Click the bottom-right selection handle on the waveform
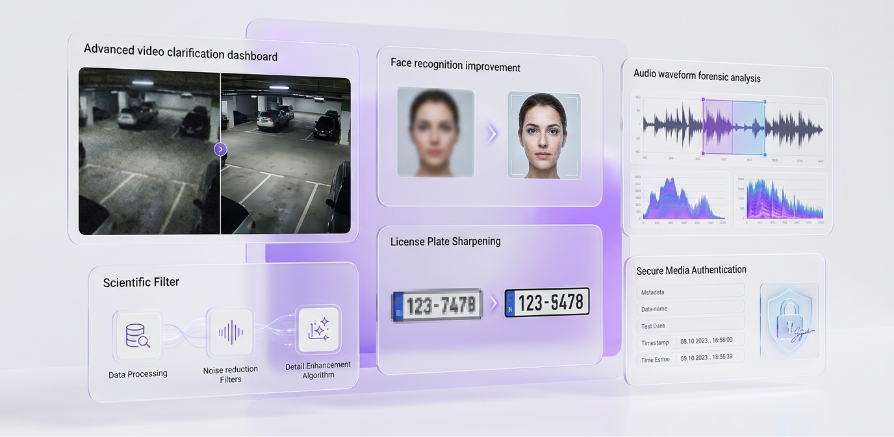 pyautogui.click(x=765, y=155)
